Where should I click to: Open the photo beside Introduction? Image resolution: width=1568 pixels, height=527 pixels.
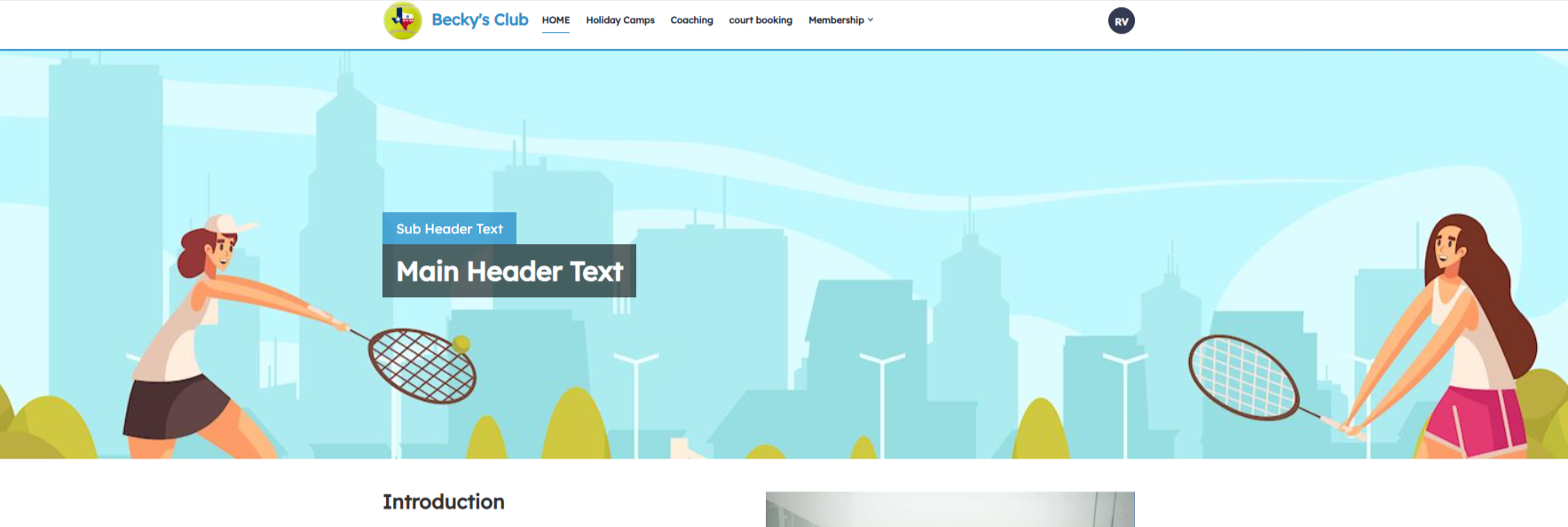point(949,509)
